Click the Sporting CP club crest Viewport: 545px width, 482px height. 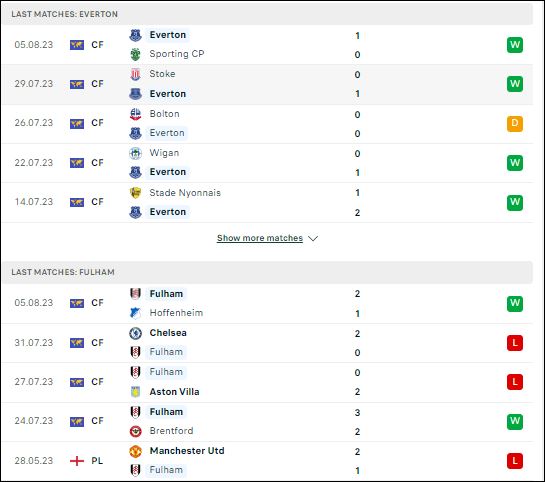click(135, 55)
